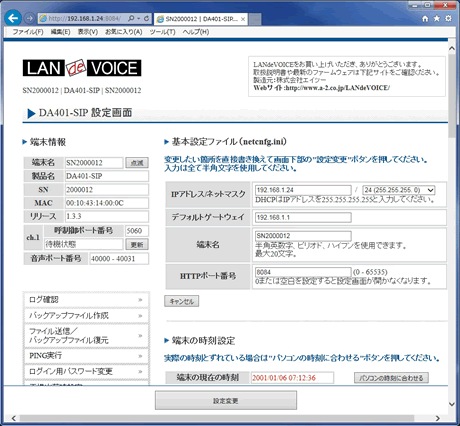
Task: Select the SN2000012 | DA401-SIP tab
Action: [x=201, y=19]
